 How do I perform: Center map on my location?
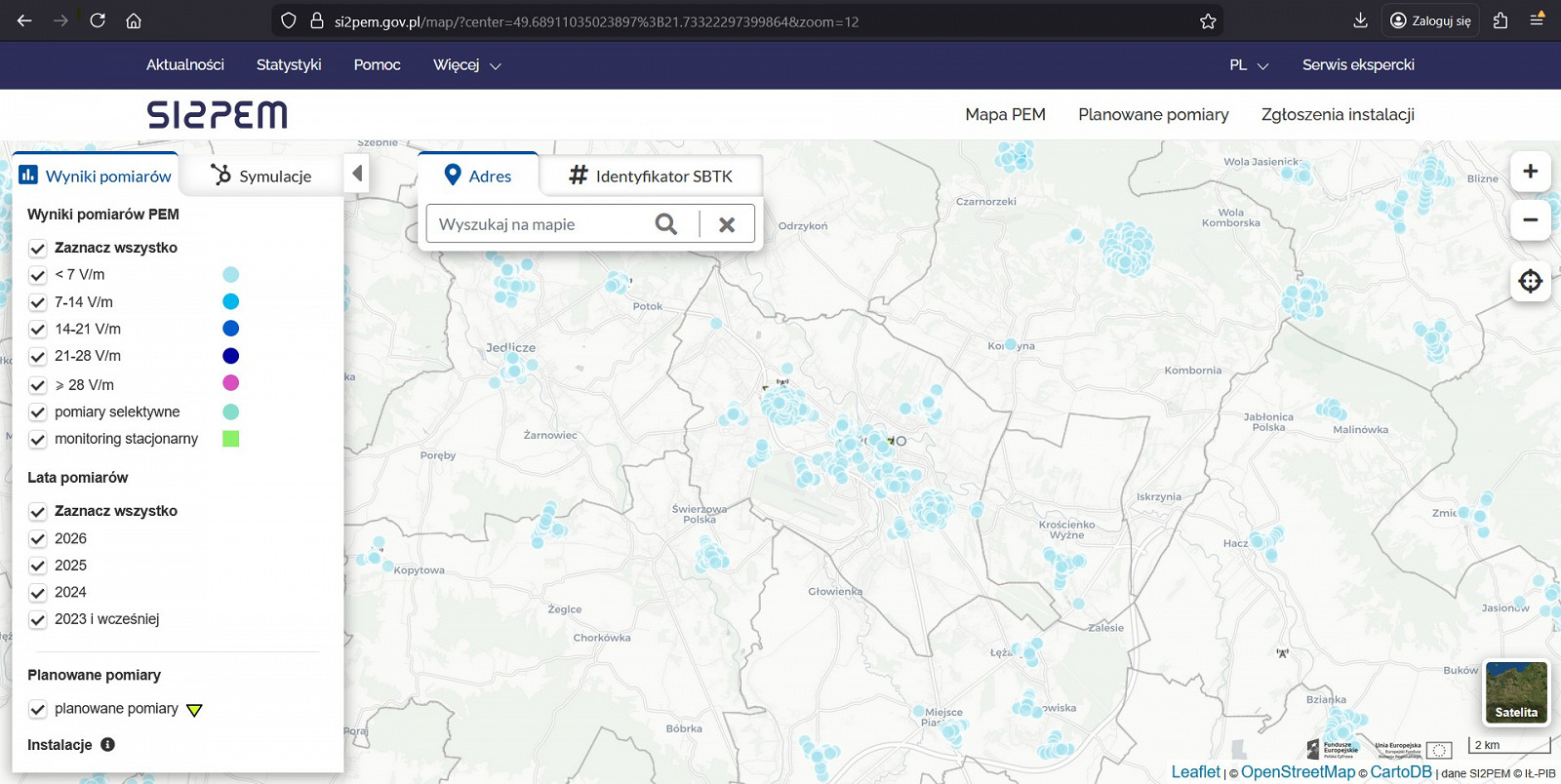(1530, 282)
